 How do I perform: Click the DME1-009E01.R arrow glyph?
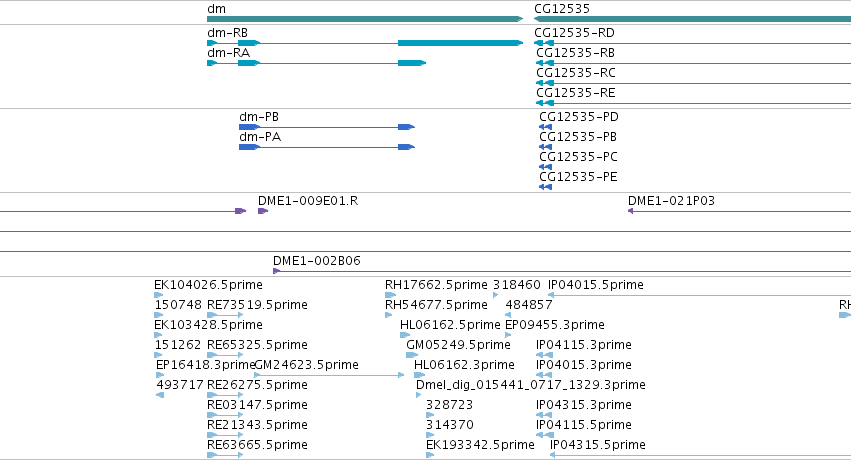[x=263, y=211]
